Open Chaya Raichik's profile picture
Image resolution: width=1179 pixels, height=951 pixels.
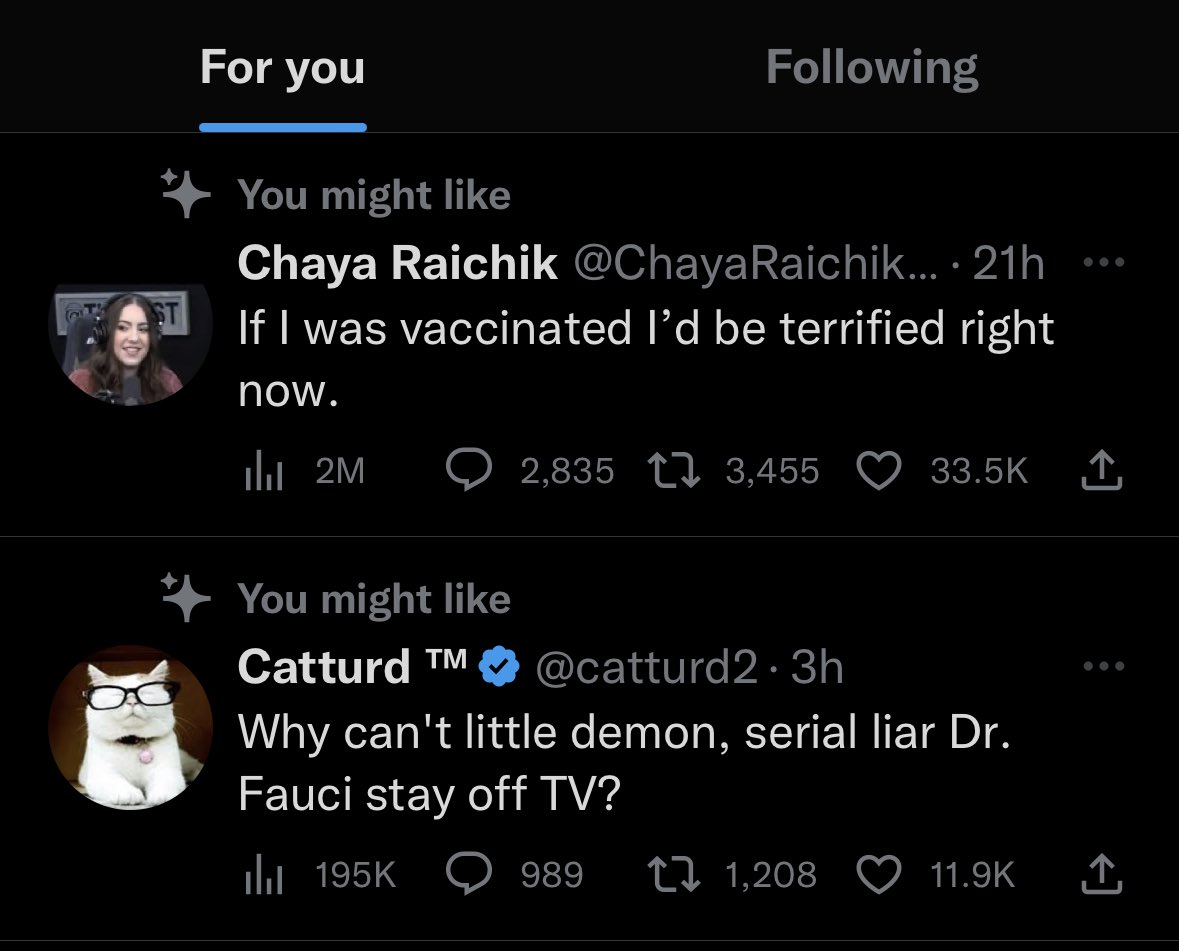130,345
